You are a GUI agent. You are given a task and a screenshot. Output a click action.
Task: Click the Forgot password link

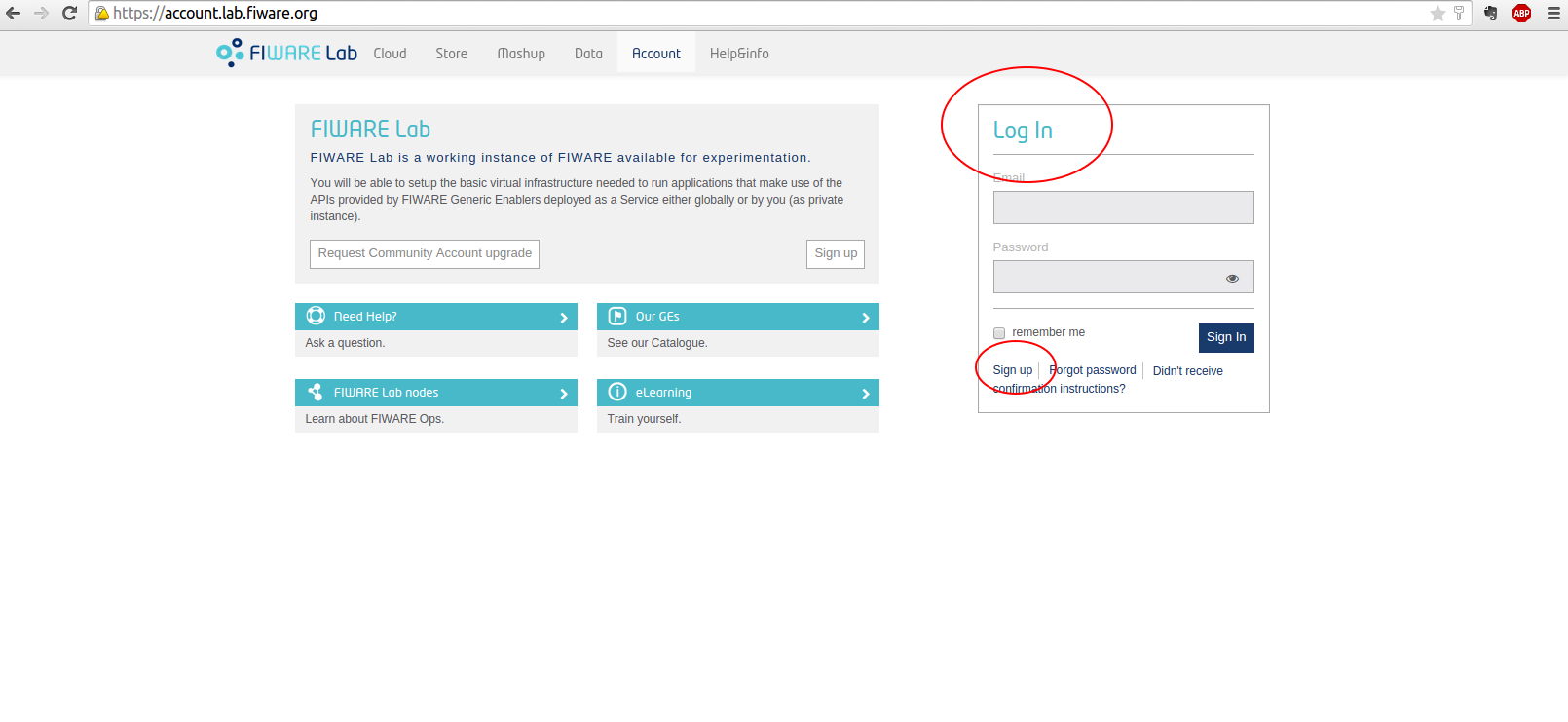point(1092,370)
